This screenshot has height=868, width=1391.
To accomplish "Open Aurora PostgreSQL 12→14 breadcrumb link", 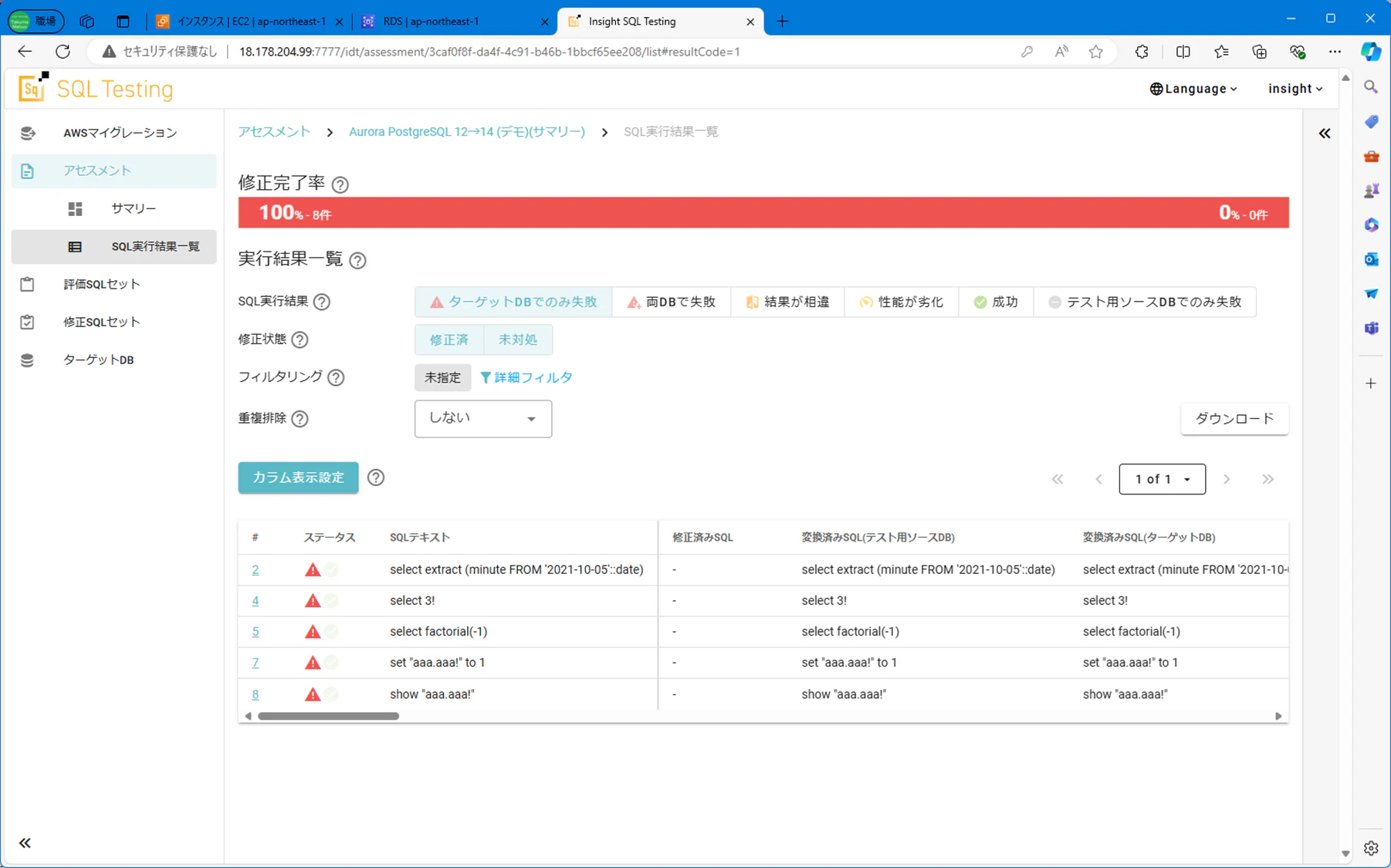I will [x=467, y=132].
